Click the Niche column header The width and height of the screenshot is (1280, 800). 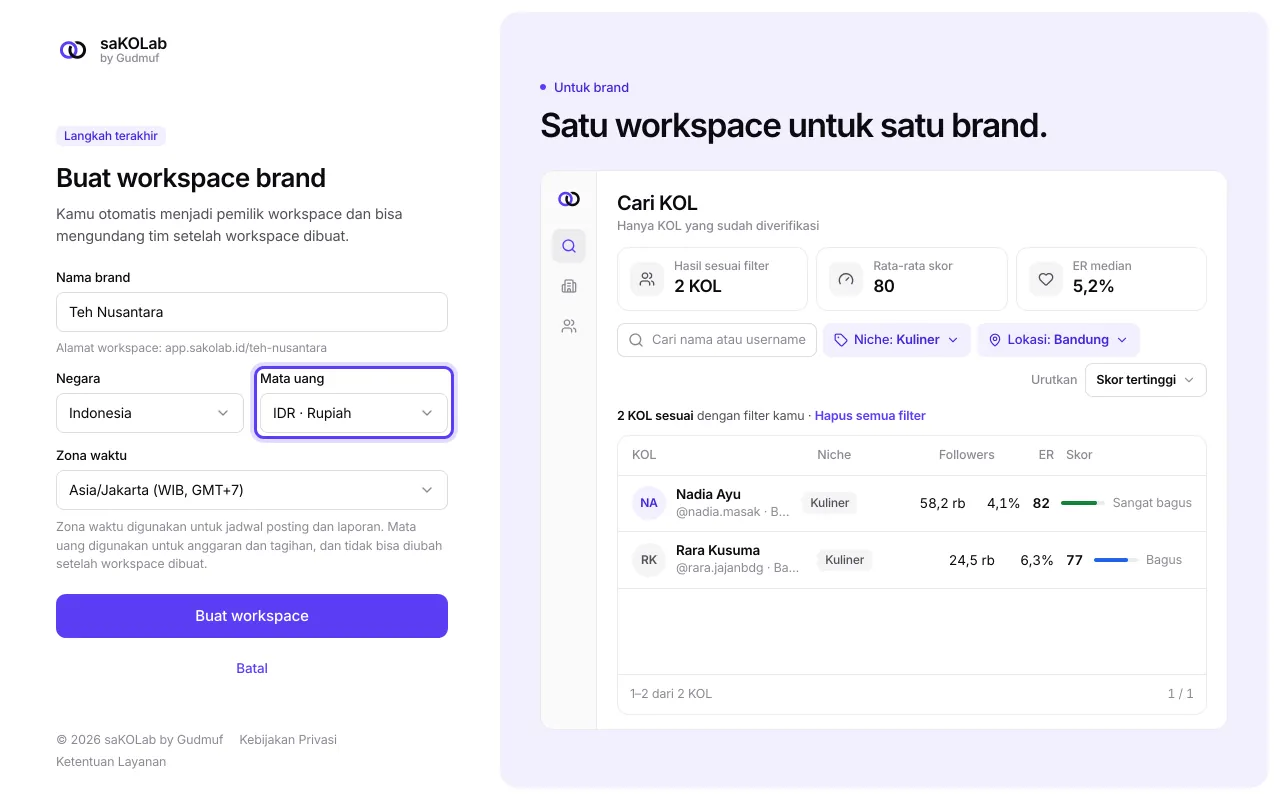click(834, 455)
